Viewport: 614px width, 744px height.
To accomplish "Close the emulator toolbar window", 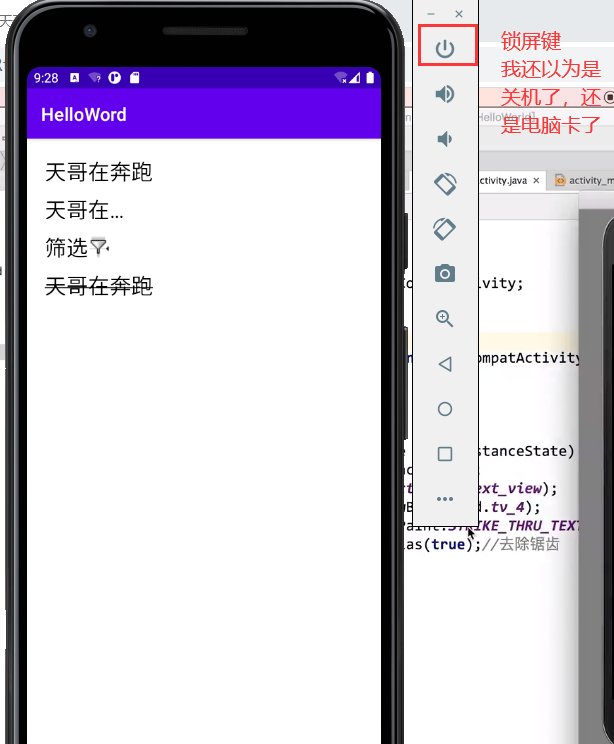I will click(x=459, y=14).
